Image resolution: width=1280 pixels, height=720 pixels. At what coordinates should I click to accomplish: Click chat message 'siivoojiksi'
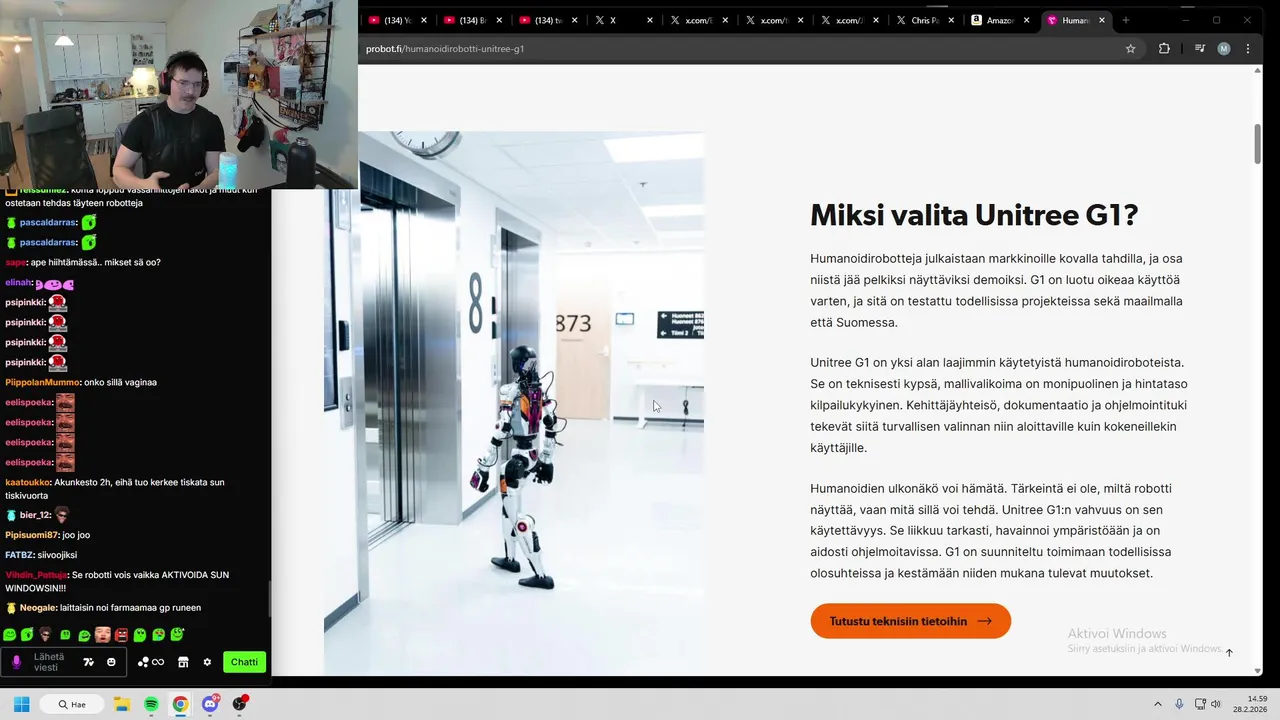click(58, 555)
